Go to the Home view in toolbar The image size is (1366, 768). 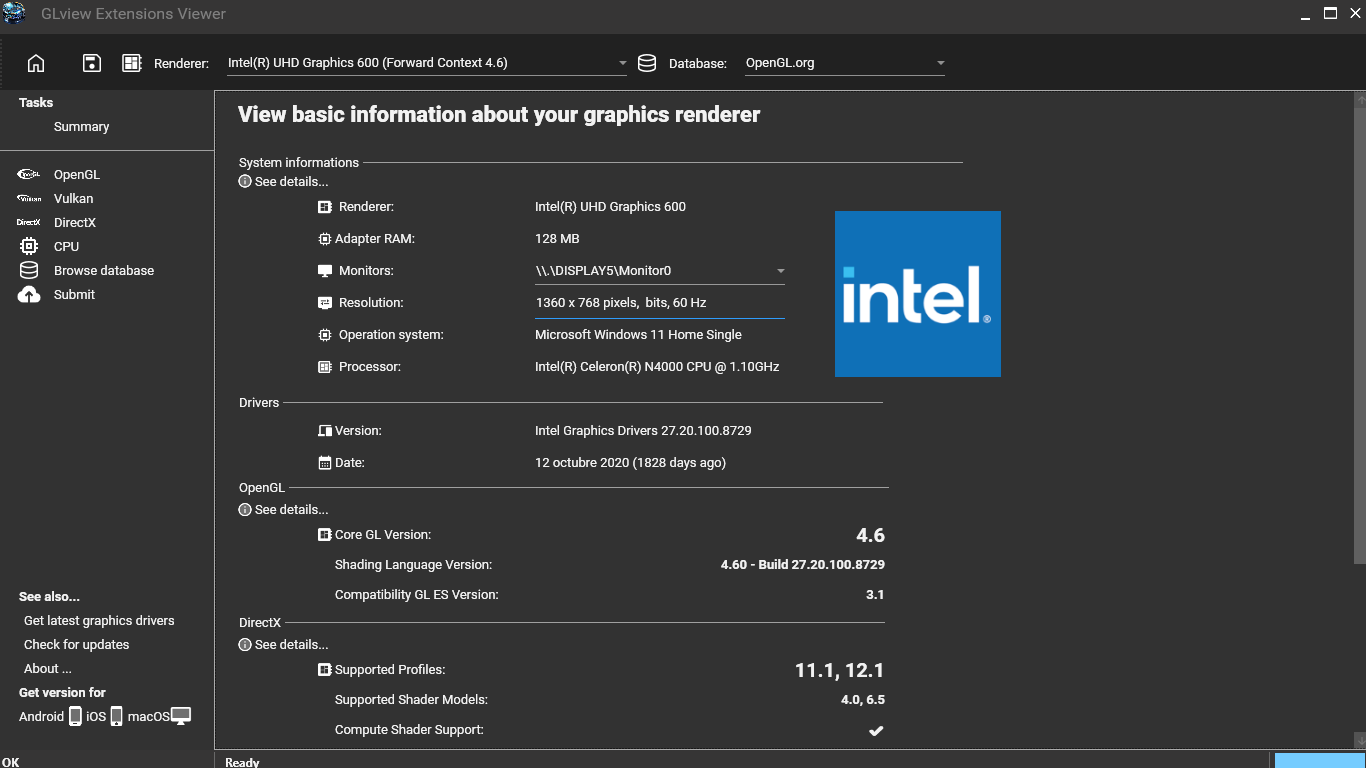(36, 63)
